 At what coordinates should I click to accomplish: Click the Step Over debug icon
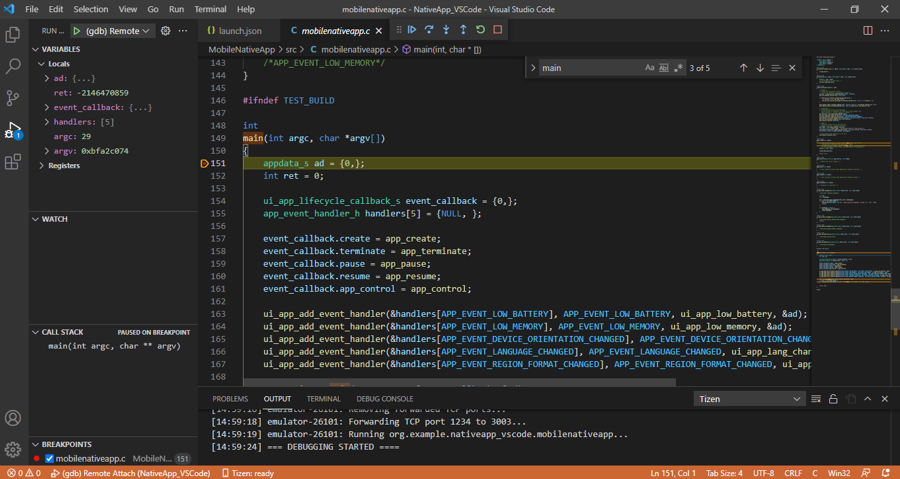(x=429, y=30)
